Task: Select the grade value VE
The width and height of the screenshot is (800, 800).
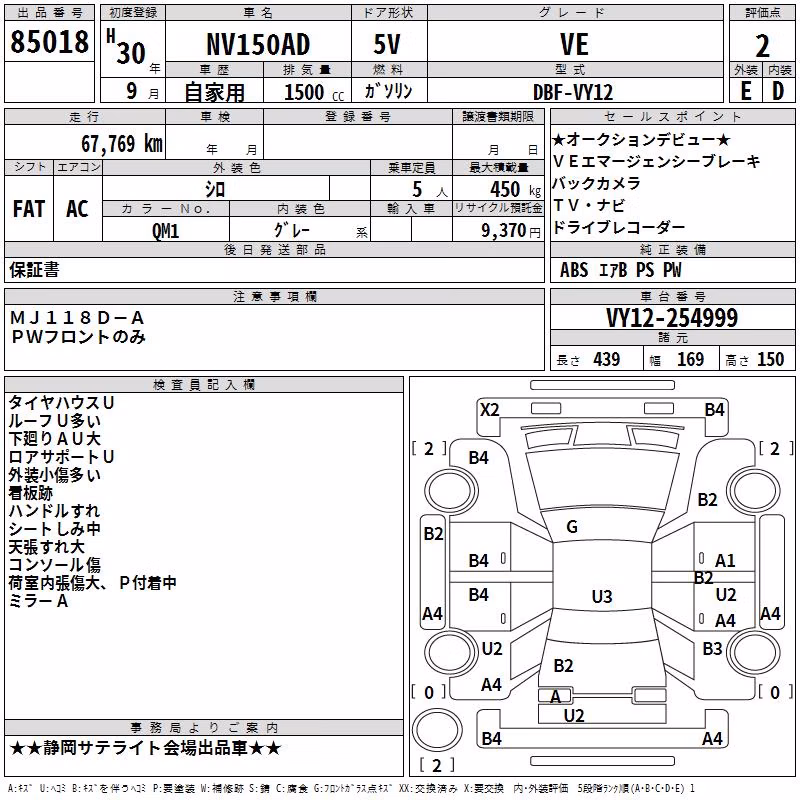Action: click(x=574, y=44)
